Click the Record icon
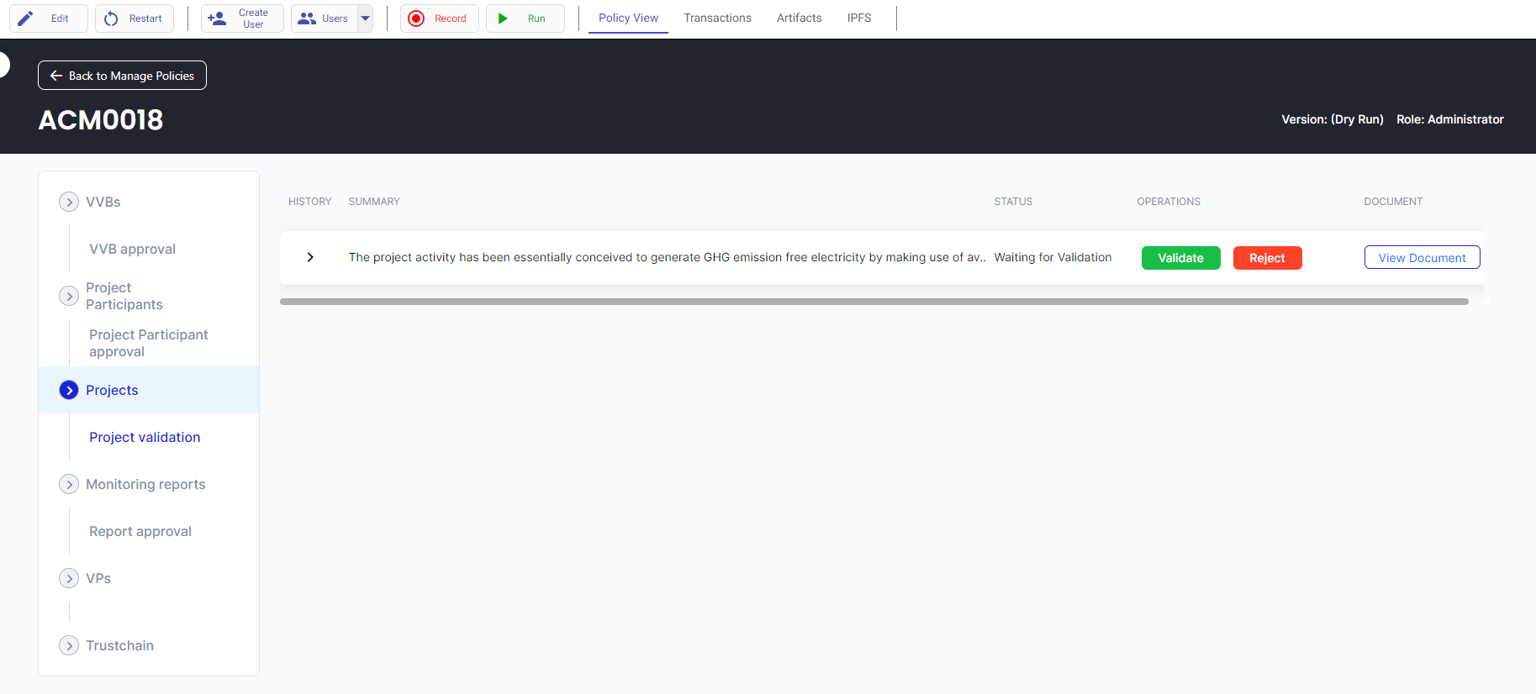1536x694 pixels. coord(416,18)
